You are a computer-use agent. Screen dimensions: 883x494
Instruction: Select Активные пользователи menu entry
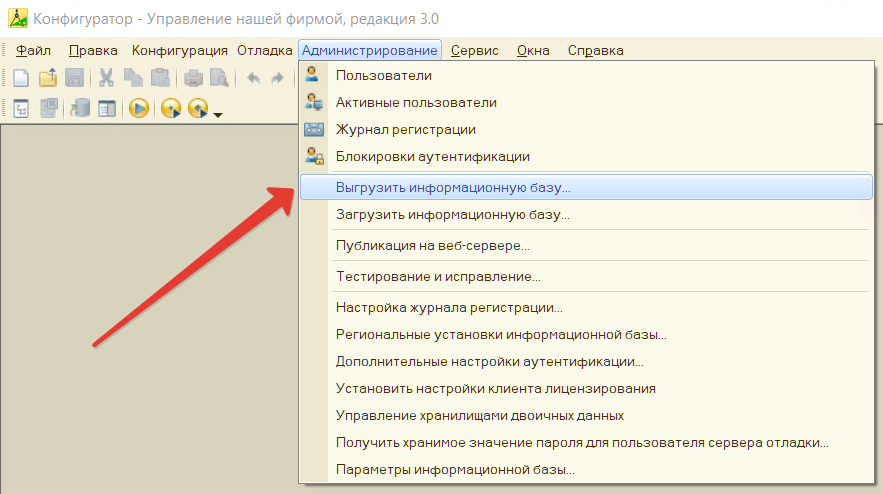586,103
